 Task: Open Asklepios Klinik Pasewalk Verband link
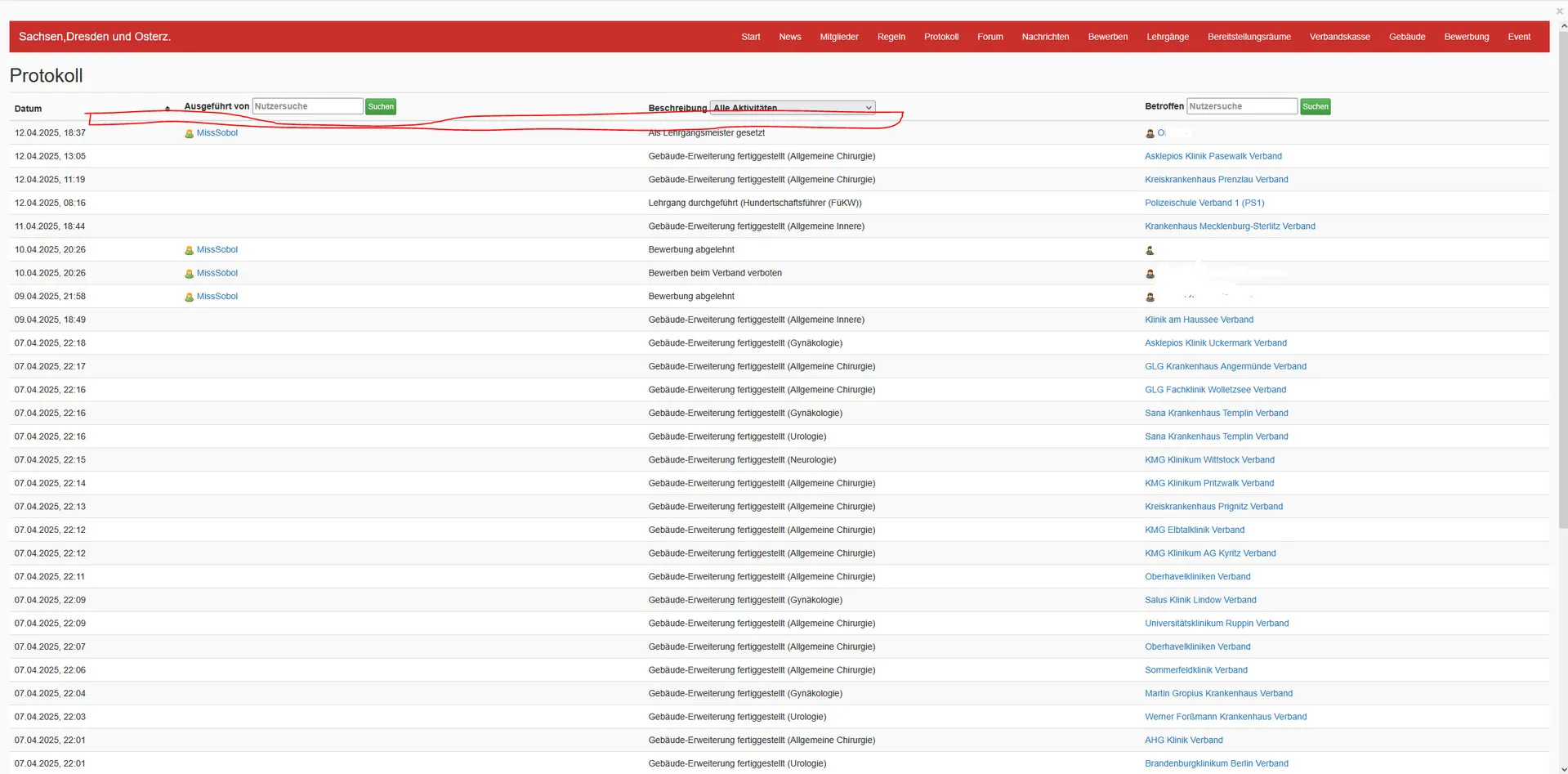click(1213, 156)
